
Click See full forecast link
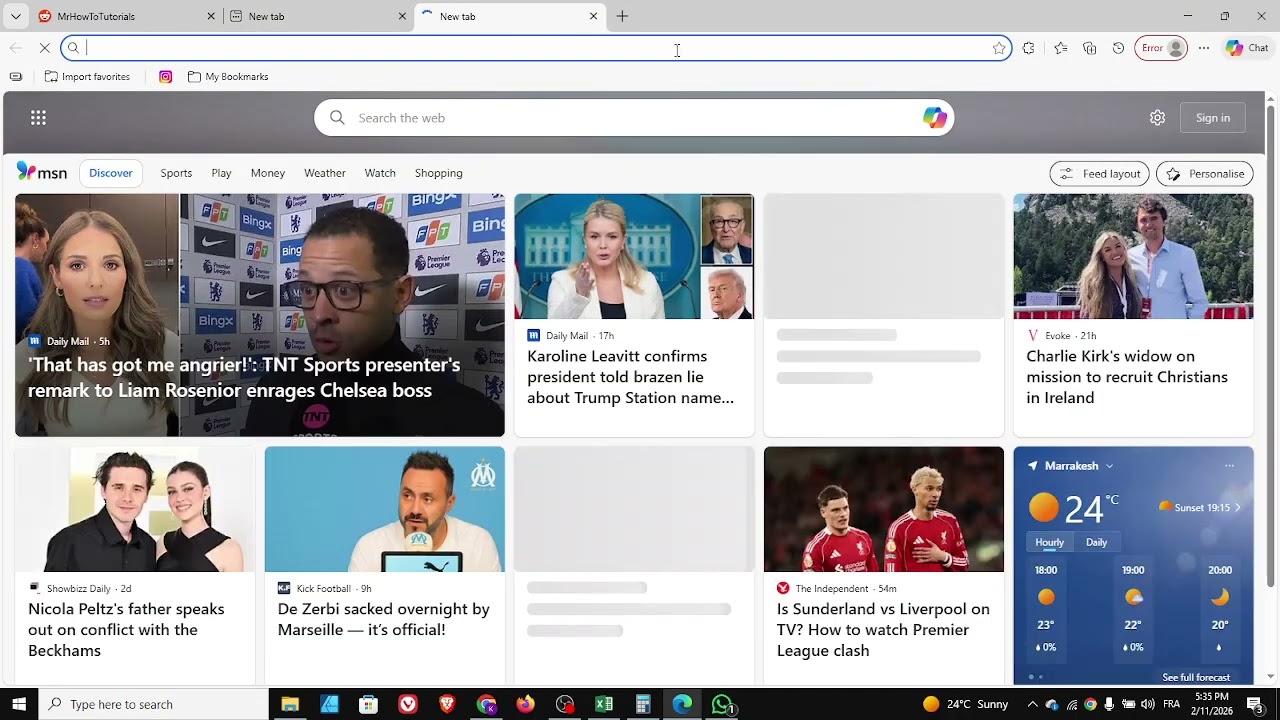click(1196, 677)
